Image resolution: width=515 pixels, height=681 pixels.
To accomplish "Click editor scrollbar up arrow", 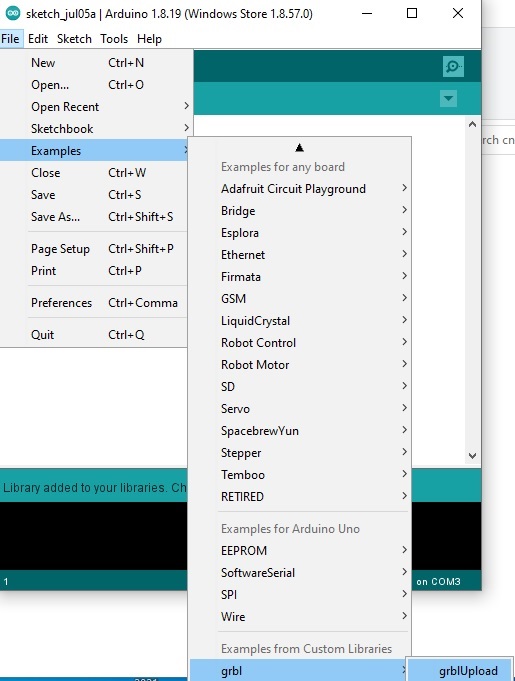I will 472,124.
